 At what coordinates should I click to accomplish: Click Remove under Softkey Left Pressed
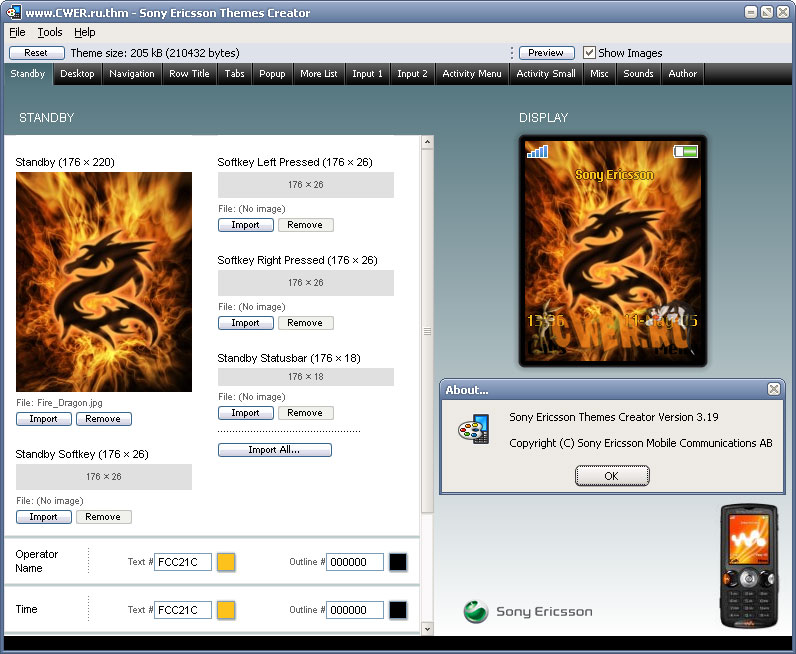pyautogui.click(x=306, y=225)
